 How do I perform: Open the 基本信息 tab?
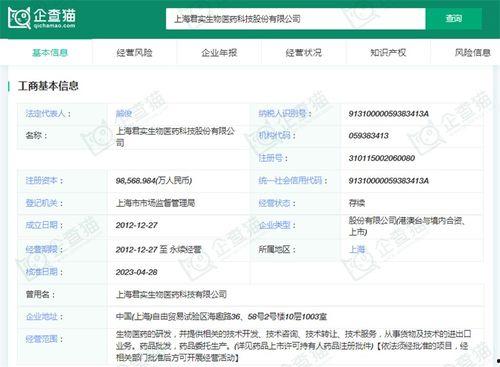click(x=50, y=53)
